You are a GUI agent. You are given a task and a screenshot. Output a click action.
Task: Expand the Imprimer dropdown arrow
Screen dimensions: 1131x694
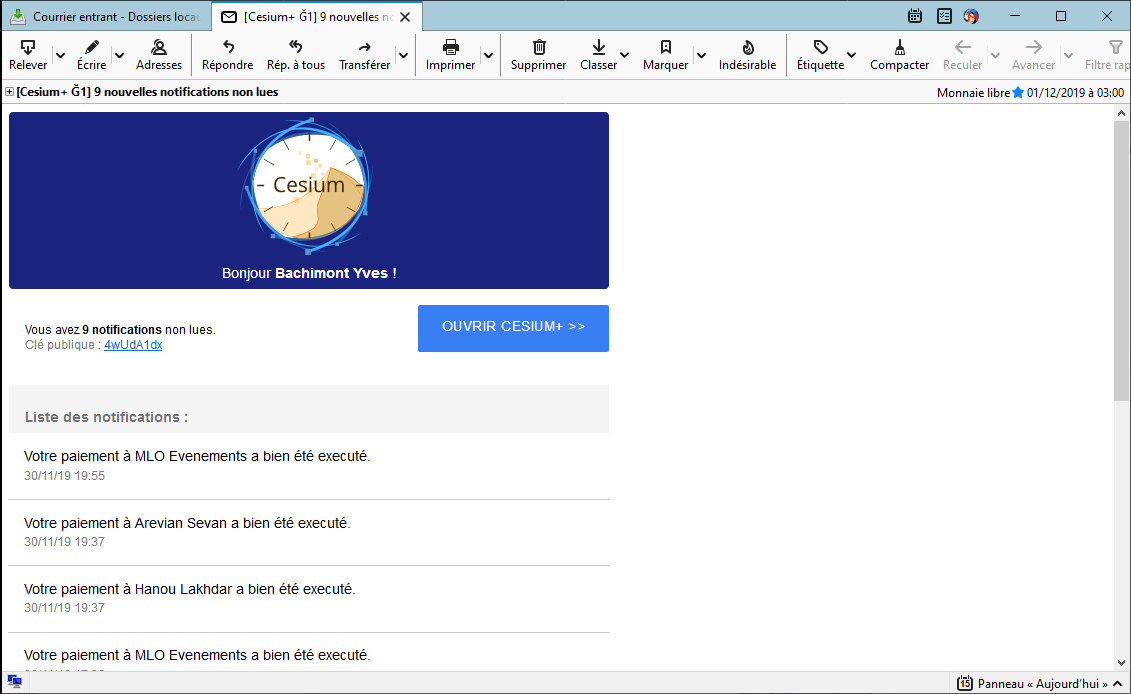(488, 56)
